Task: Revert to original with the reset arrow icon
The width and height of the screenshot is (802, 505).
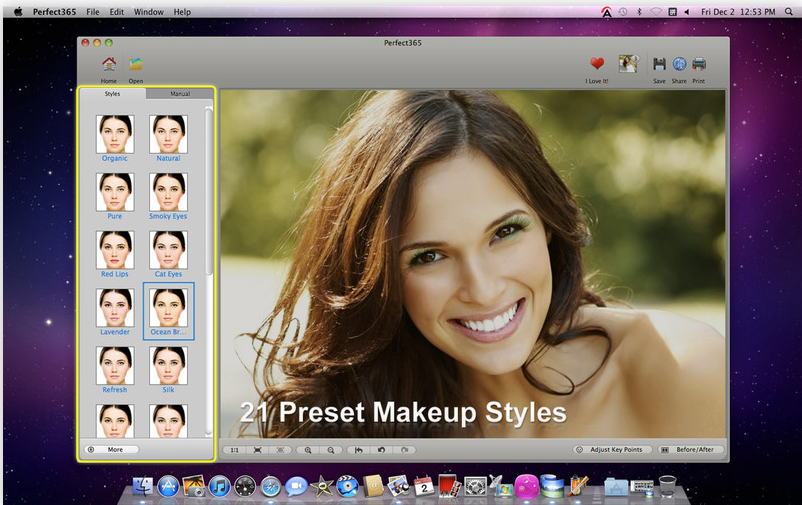Action: pyautogui.click(x=359, y=450)
